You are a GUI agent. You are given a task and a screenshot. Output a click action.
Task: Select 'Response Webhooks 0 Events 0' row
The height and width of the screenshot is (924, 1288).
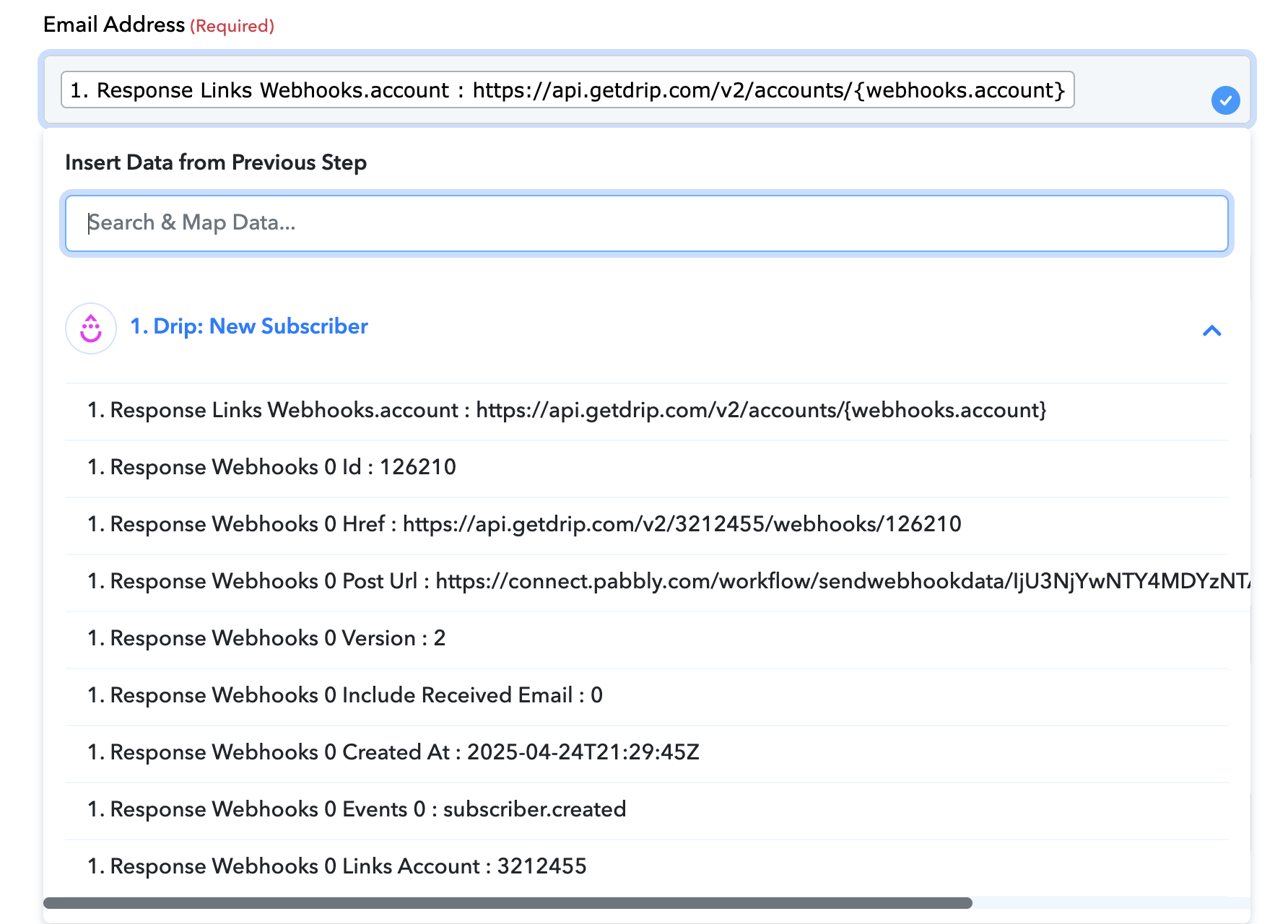tap(647, 810)
